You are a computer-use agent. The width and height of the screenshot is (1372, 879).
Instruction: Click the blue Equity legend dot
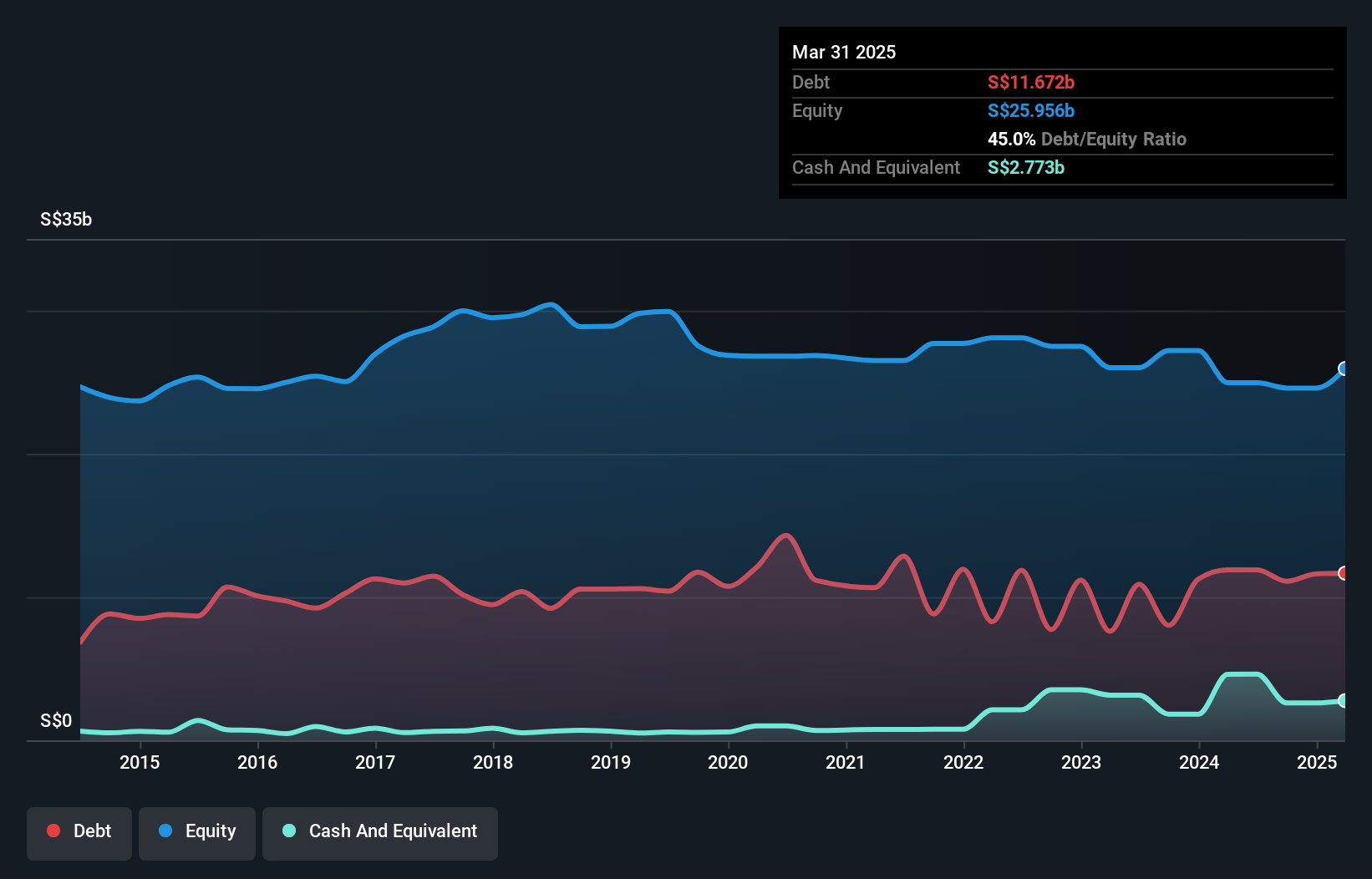[x=165, y=831]
